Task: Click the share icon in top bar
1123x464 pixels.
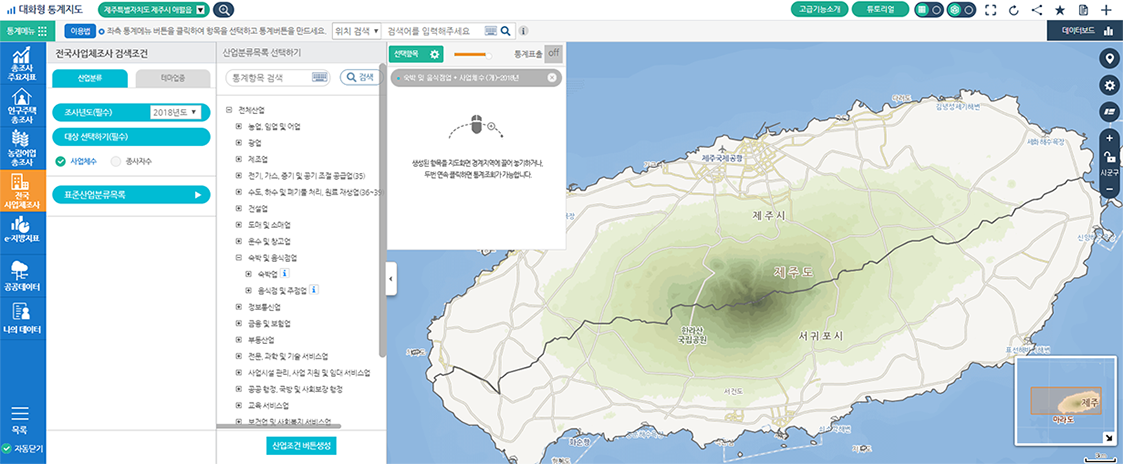Action: tap(1036, 10)
